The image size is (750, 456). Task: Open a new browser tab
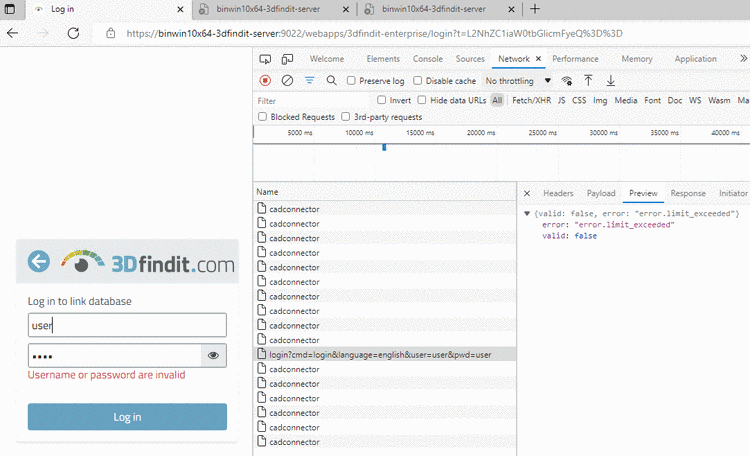535,9
